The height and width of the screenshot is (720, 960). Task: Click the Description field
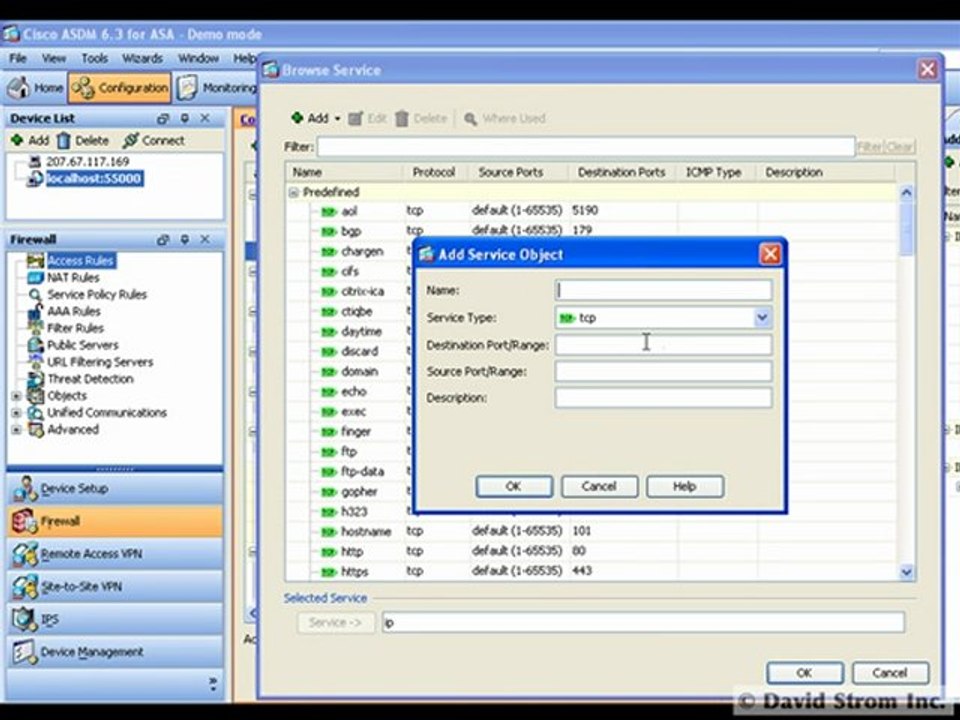[x=664, y=397]
